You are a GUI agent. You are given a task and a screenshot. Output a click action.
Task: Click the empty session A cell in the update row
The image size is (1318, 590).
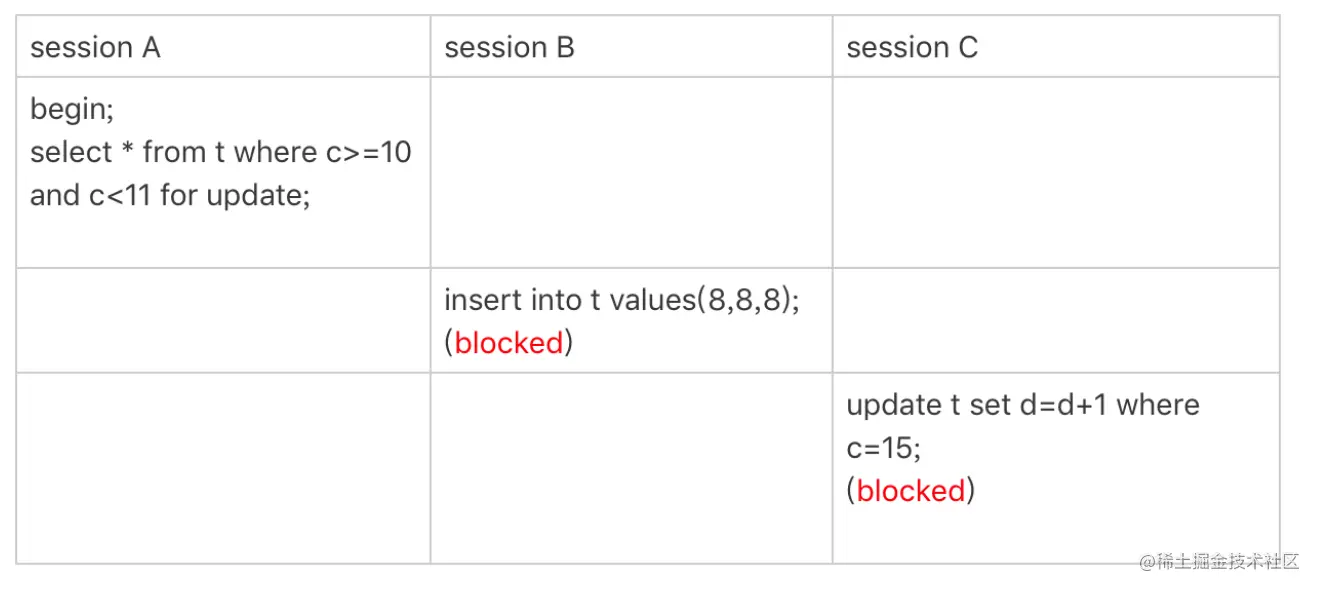click(223, 468)
